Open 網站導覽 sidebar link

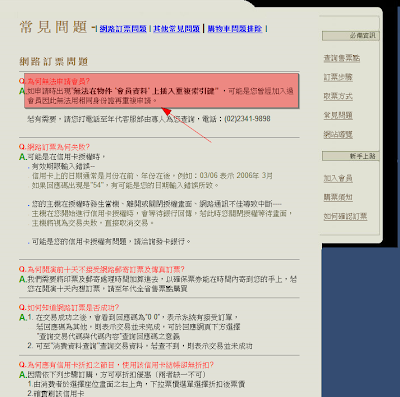pos(338,135)
